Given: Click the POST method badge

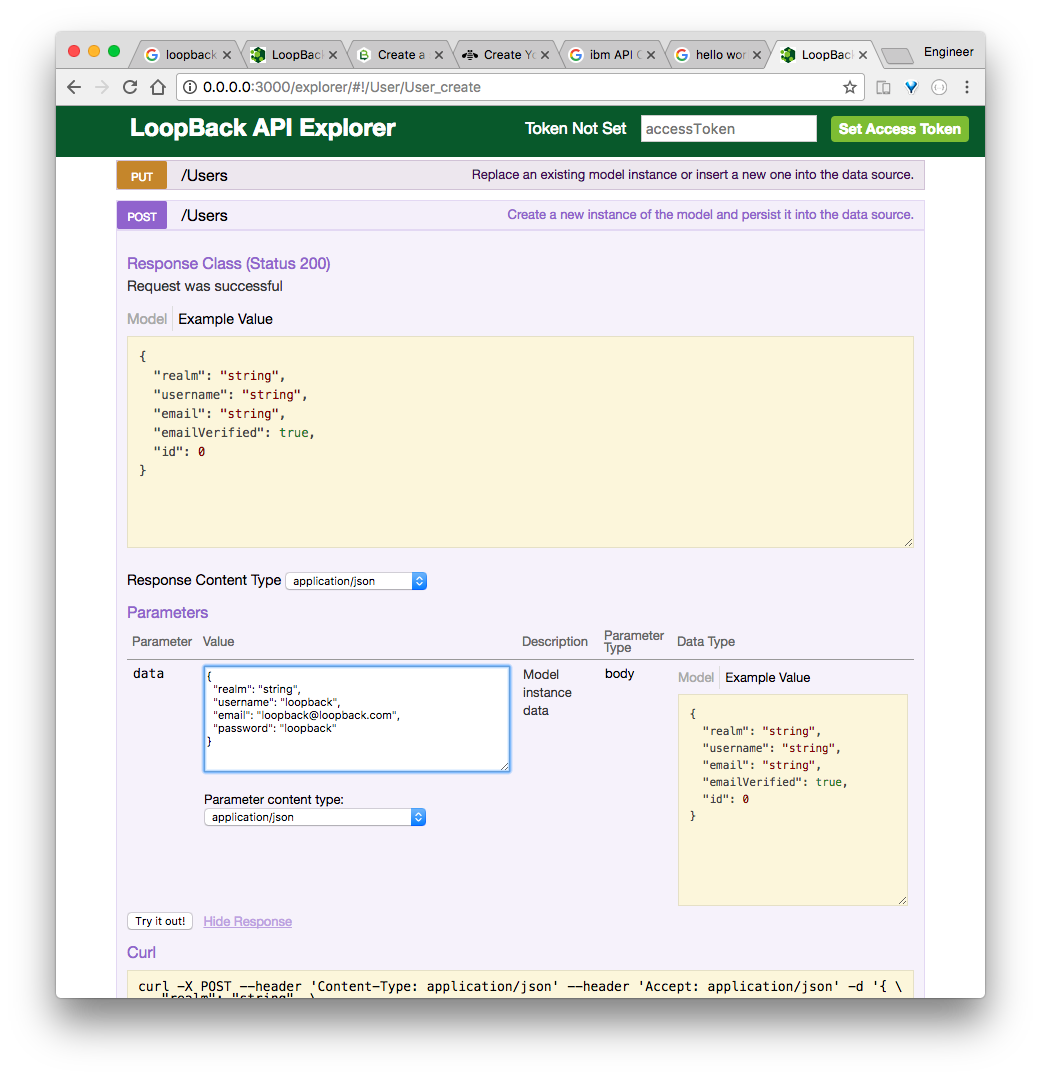Looking at the screenshot, I should click(142, 216).
